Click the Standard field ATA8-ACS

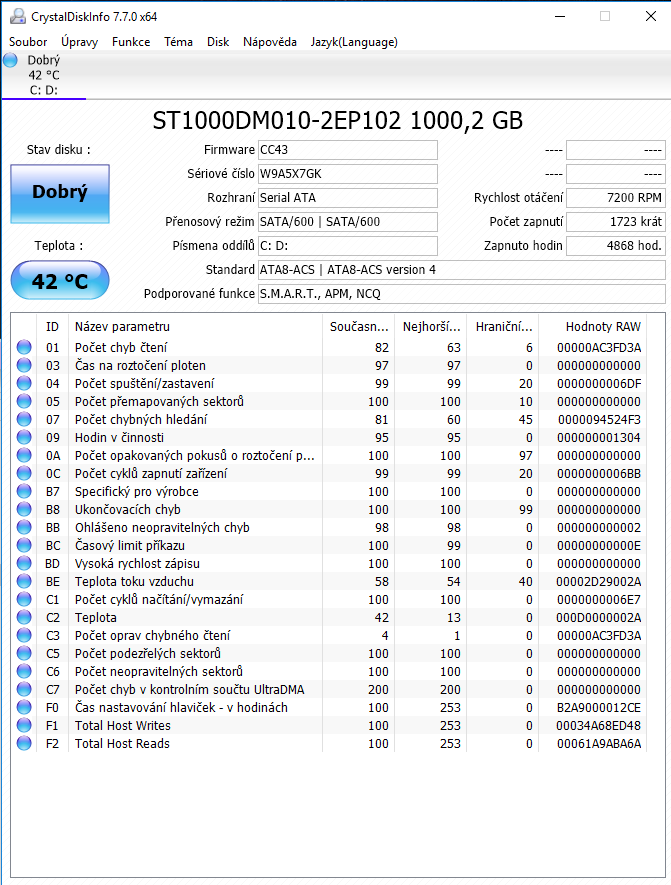pos(462,270)
